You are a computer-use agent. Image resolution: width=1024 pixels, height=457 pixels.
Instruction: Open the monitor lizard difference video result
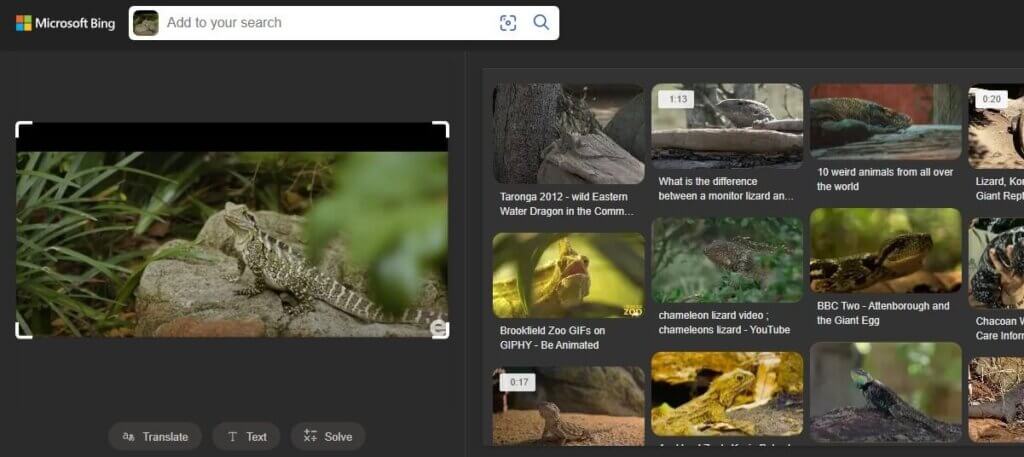(727, 126)
